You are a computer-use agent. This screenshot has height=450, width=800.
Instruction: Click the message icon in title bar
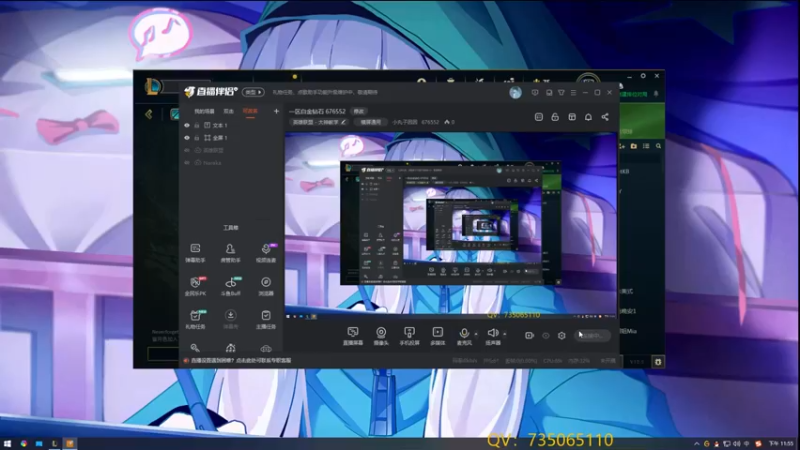tap(535, 93)
